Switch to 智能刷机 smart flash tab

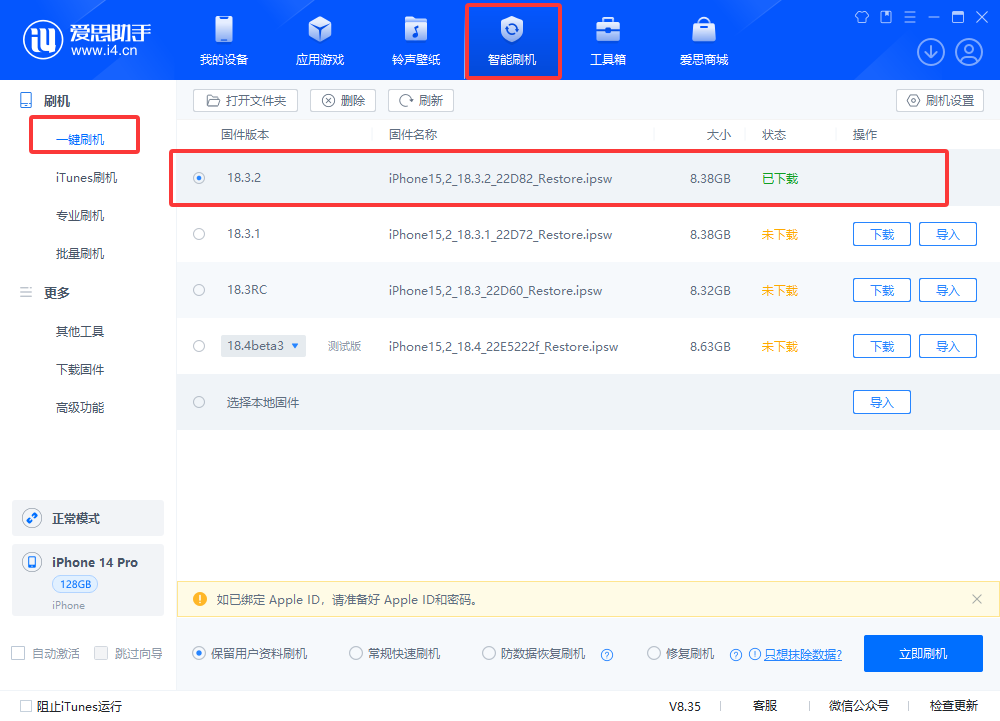point(512,40)
